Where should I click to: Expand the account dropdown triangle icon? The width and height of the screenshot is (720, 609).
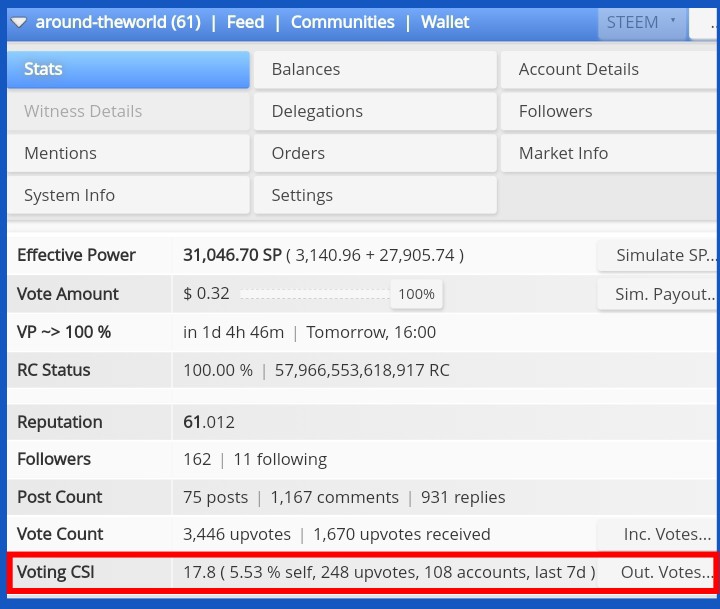19,22
